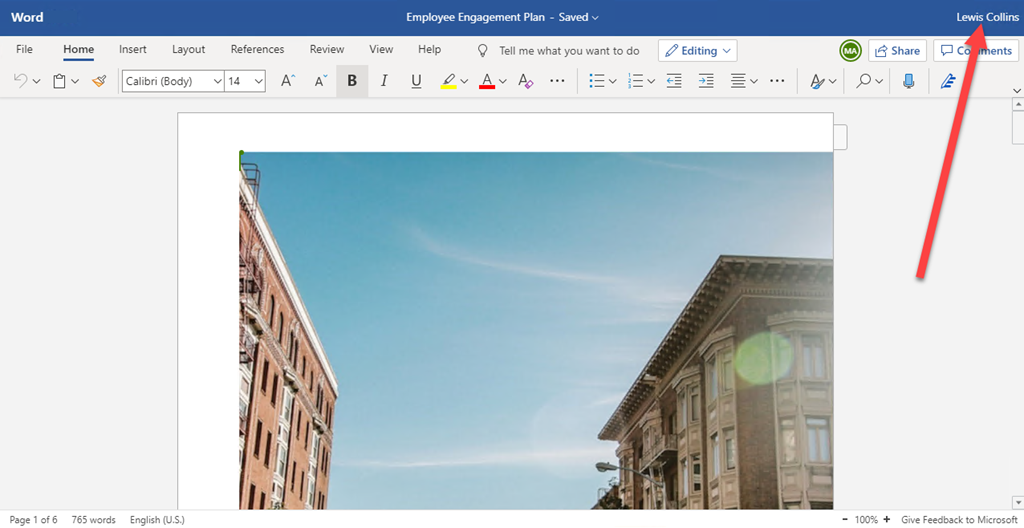1024x528 pixels.
Task: Open the Editor proofing pane icon
Action: click(949, 81)
